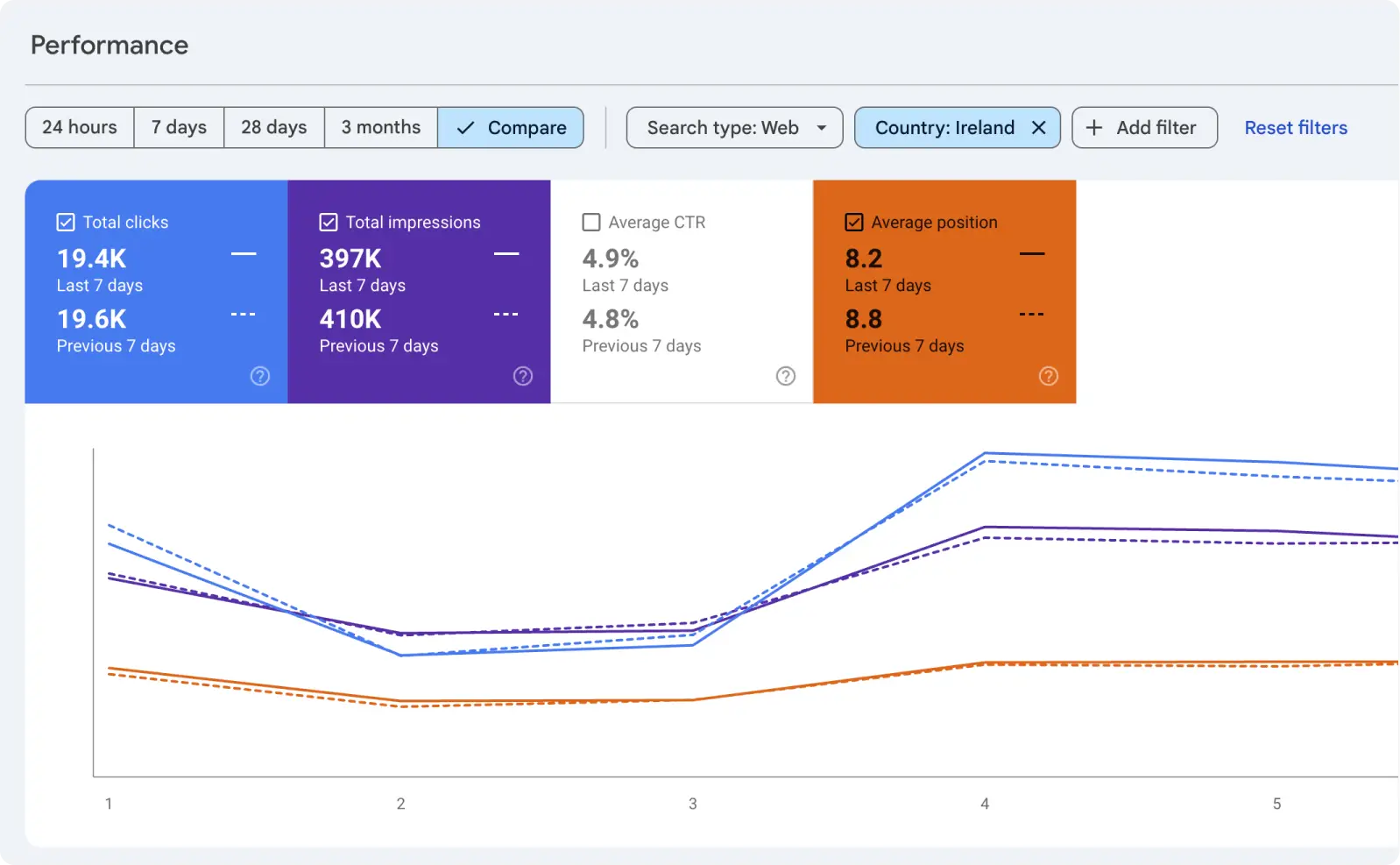Uncheck the Average position checkbox

pyautogui.click(x=854, y=223)
